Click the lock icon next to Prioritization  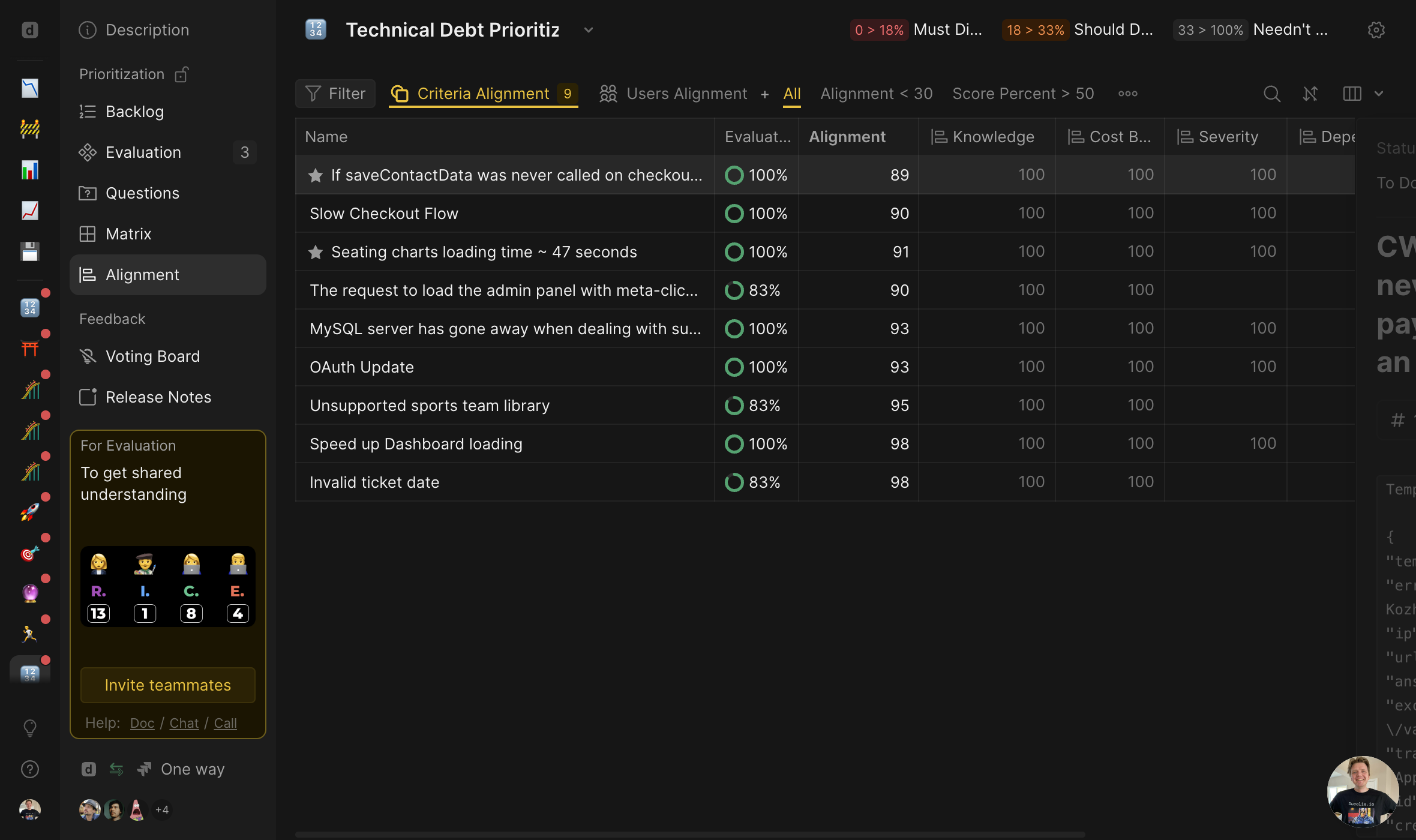(182, 74)
